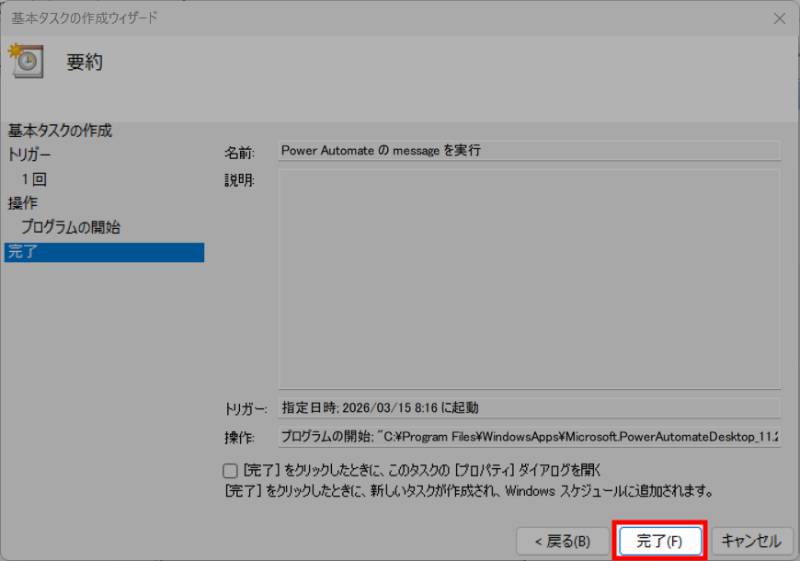Select 基本タスクの作成 step in sidebar
The width and height of the screenshot is (800, 561).
tap(60, 131)
